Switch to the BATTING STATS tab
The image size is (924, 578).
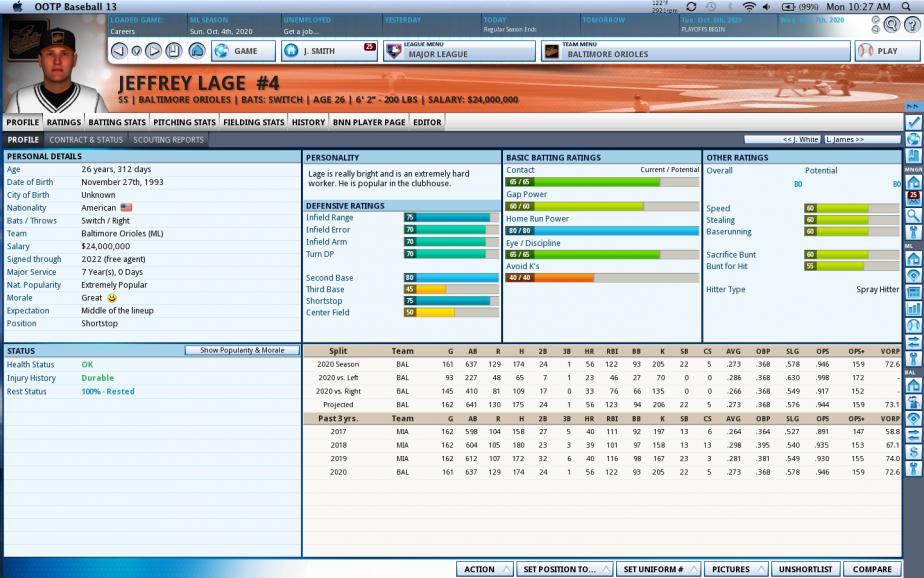117,122
